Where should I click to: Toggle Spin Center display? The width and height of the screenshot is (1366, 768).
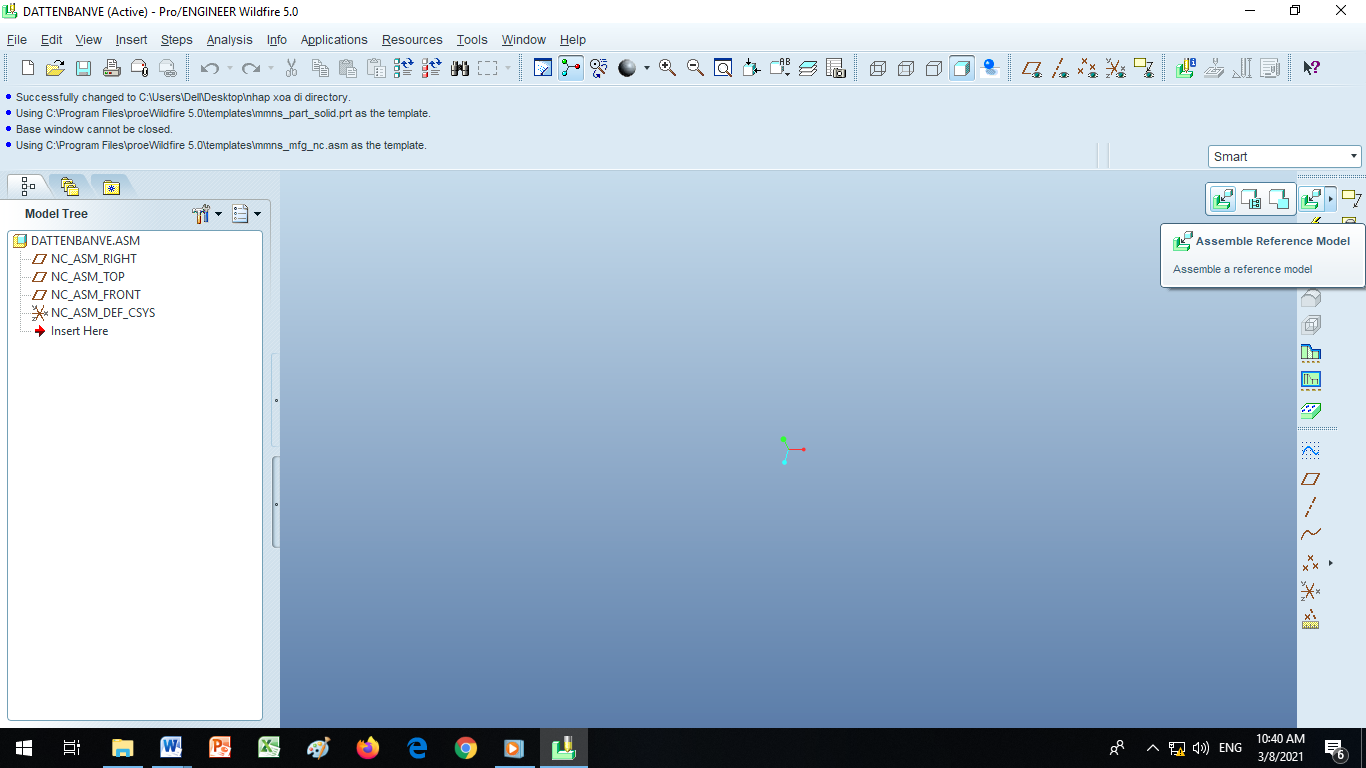[571, 68]
